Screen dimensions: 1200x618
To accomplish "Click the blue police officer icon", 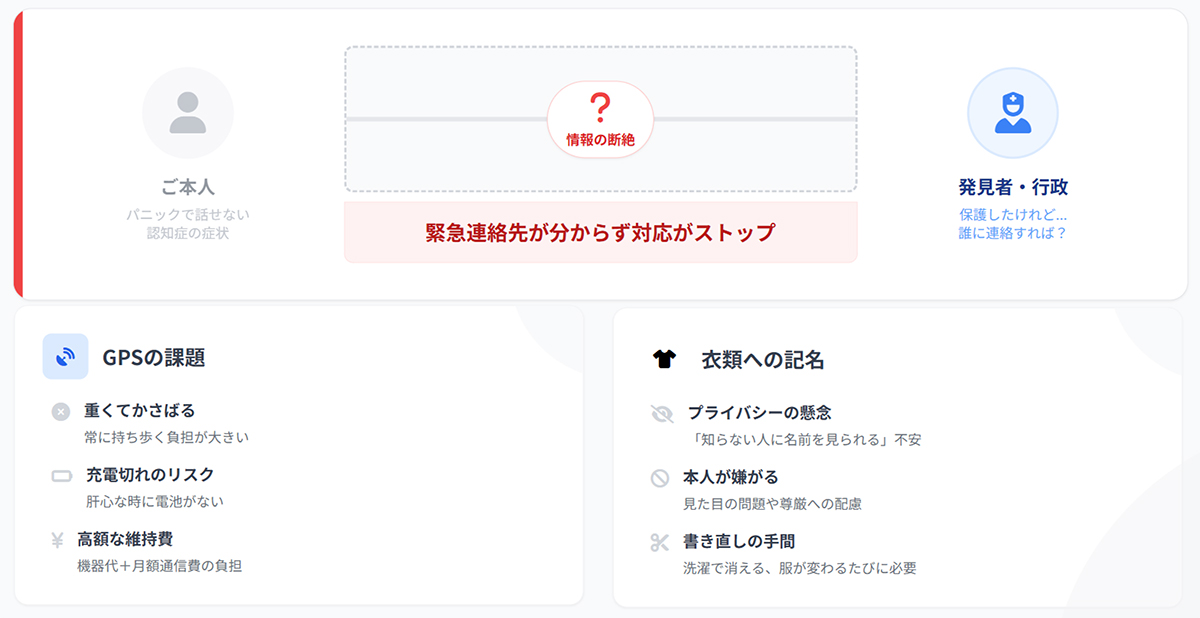I will point(1012,113).
